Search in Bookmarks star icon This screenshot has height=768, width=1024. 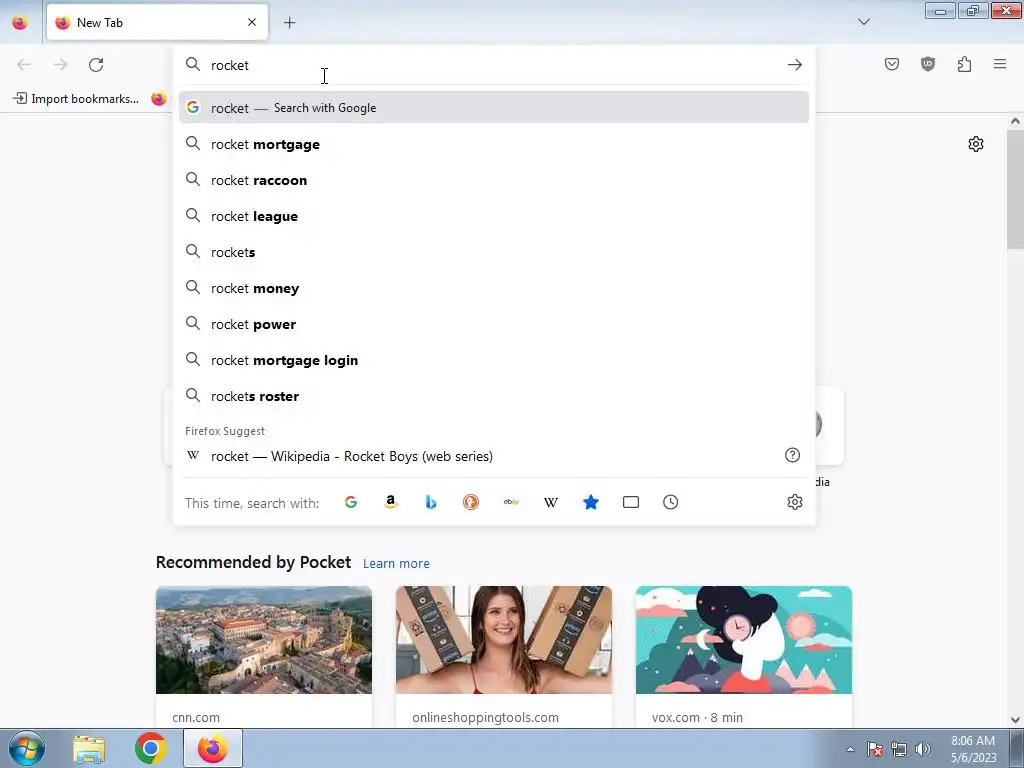pyautogui.click(x=590, y=502)
